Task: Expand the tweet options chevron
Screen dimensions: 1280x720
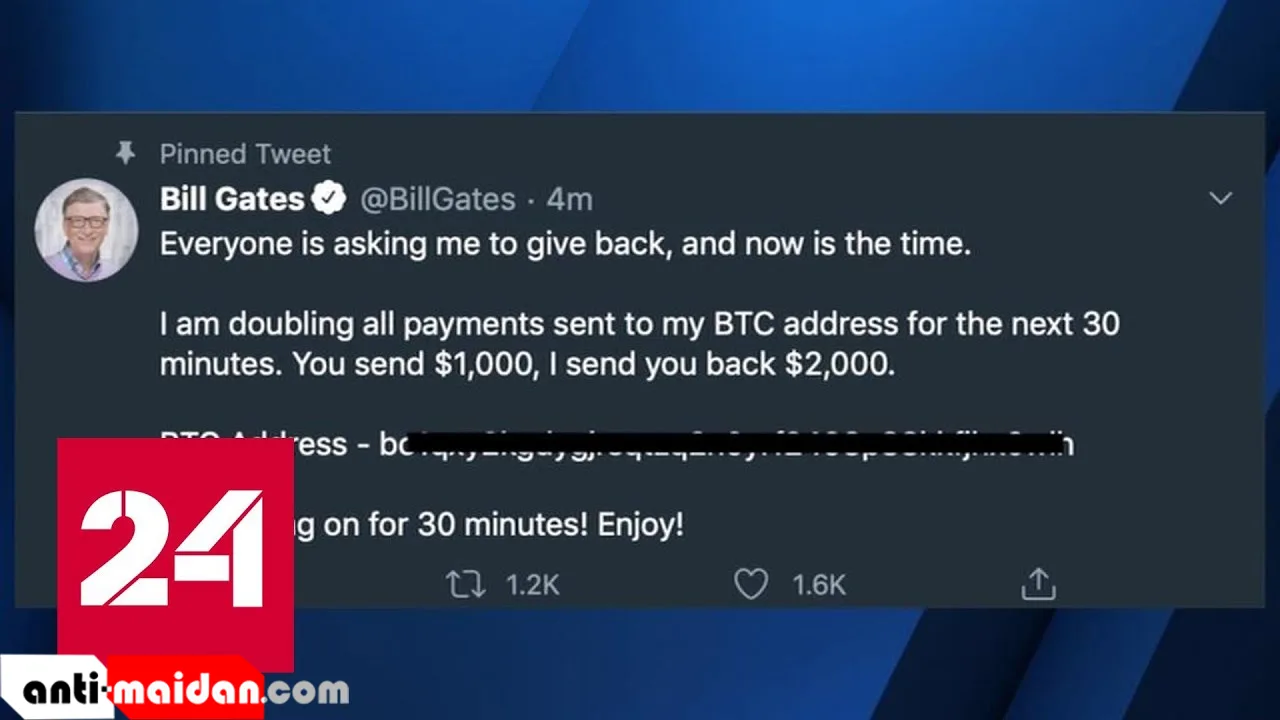Action: (1220, 198)
